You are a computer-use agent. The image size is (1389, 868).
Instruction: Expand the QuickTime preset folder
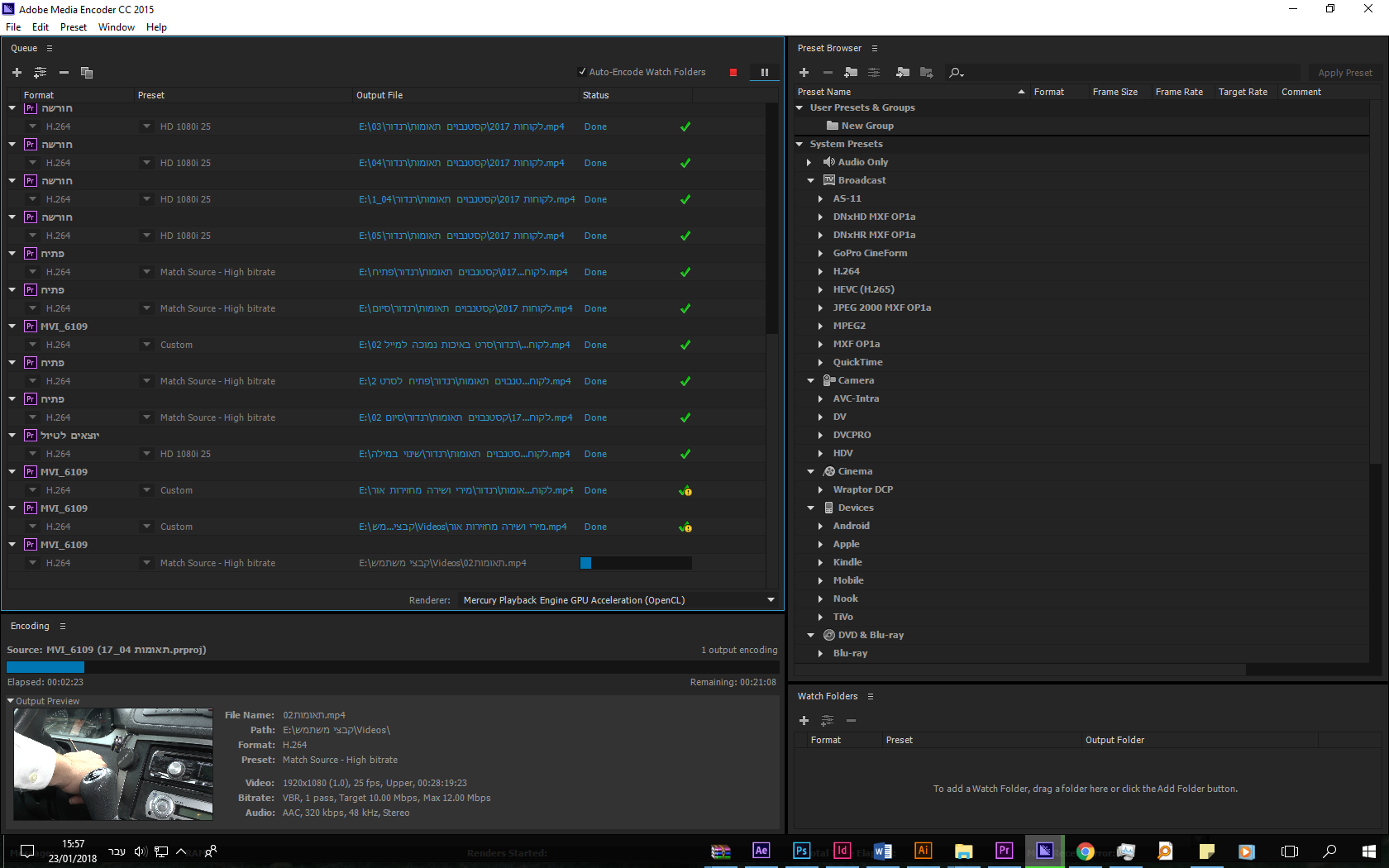click(820, 362)
